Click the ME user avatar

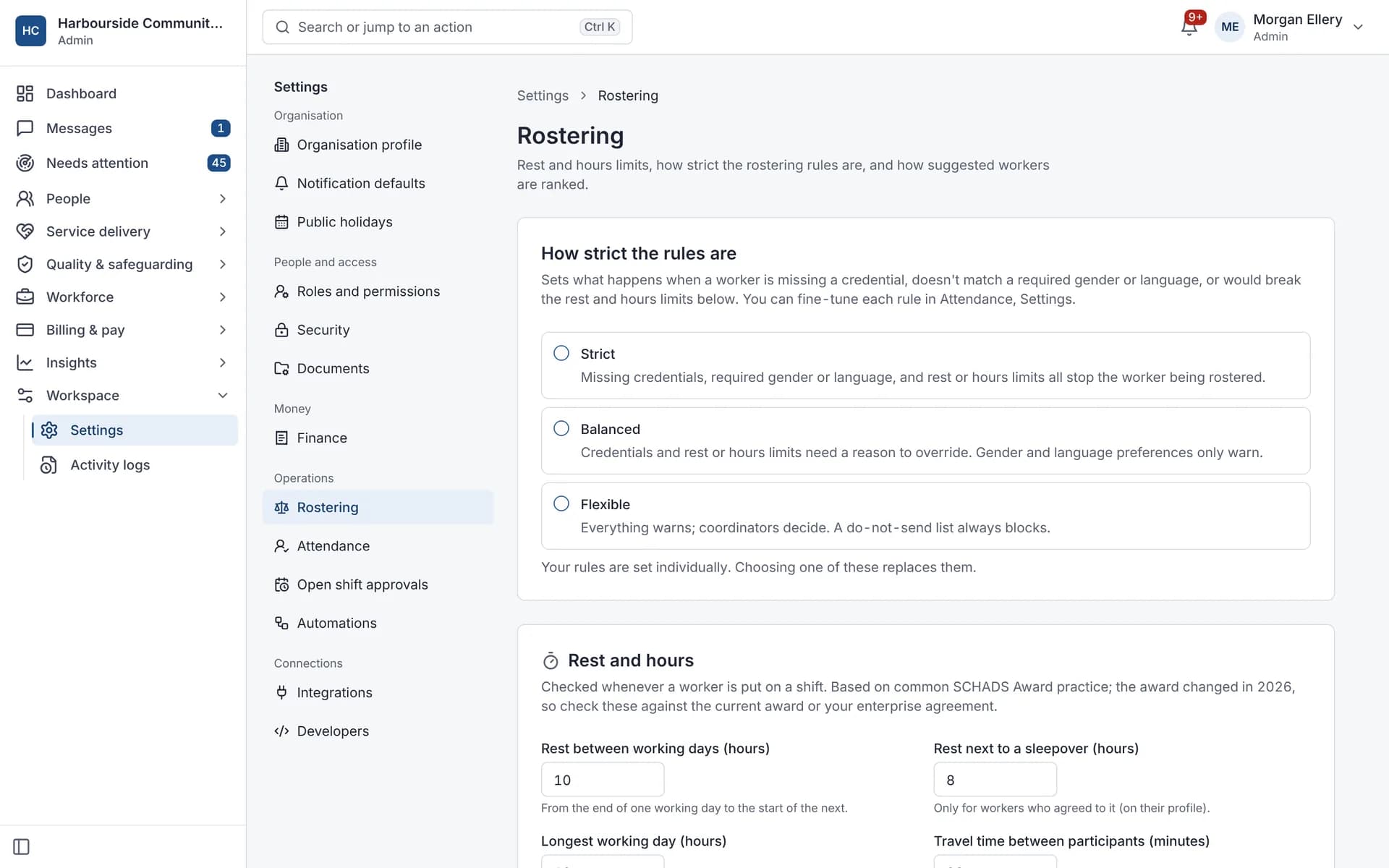pyautogui.click(x=1230, y=27)
